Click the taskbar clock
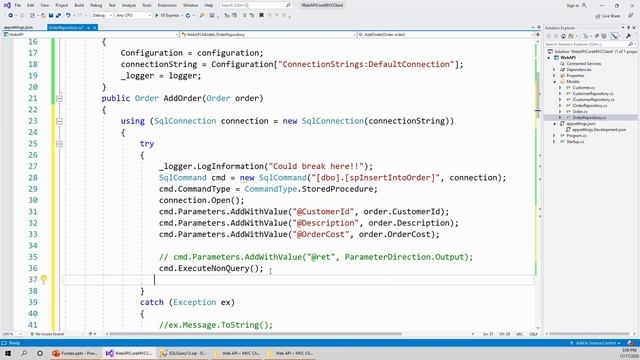640x360 pixels. point(629,353)
